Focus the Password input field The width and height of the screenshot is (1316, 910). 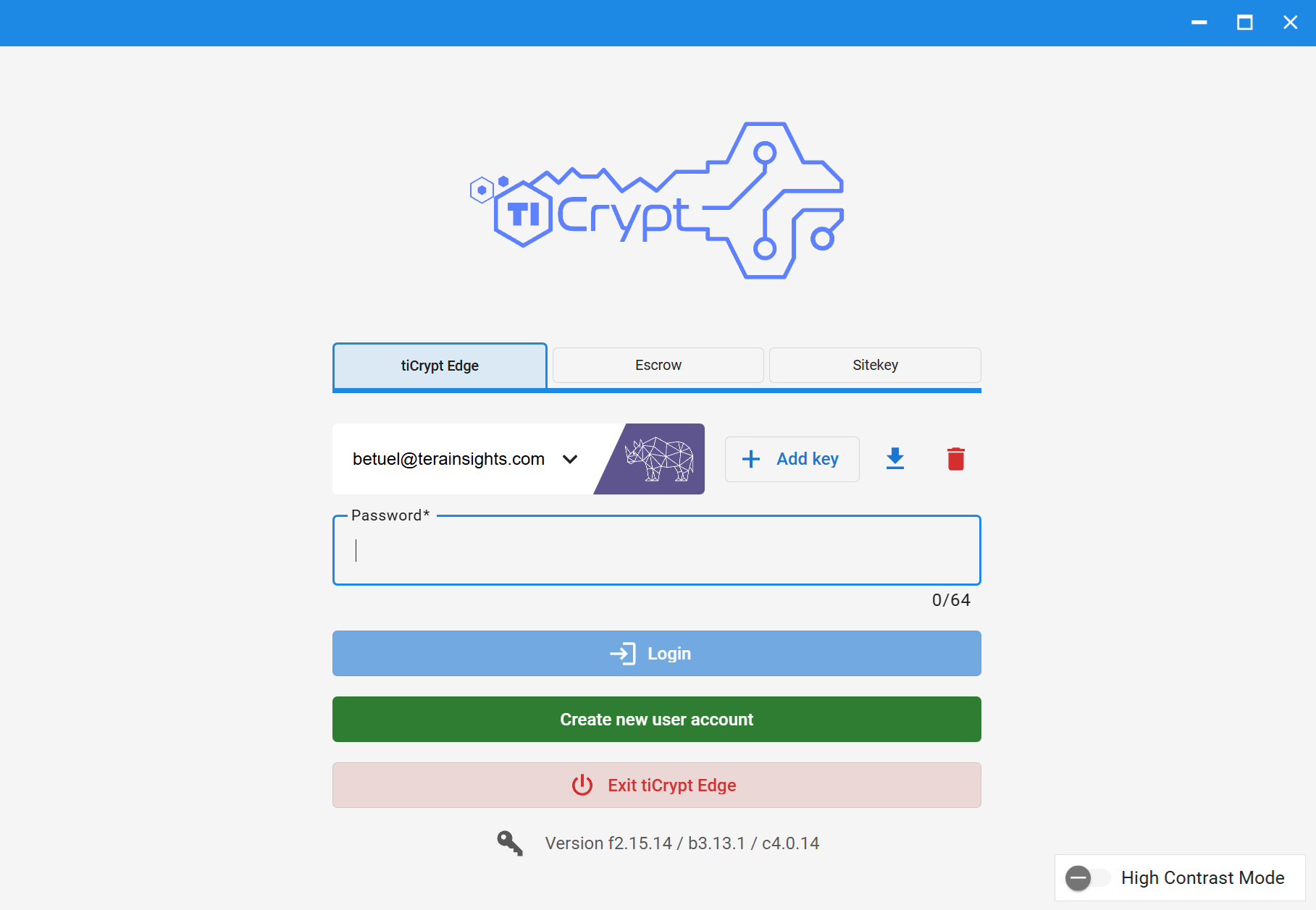(657, 551)
